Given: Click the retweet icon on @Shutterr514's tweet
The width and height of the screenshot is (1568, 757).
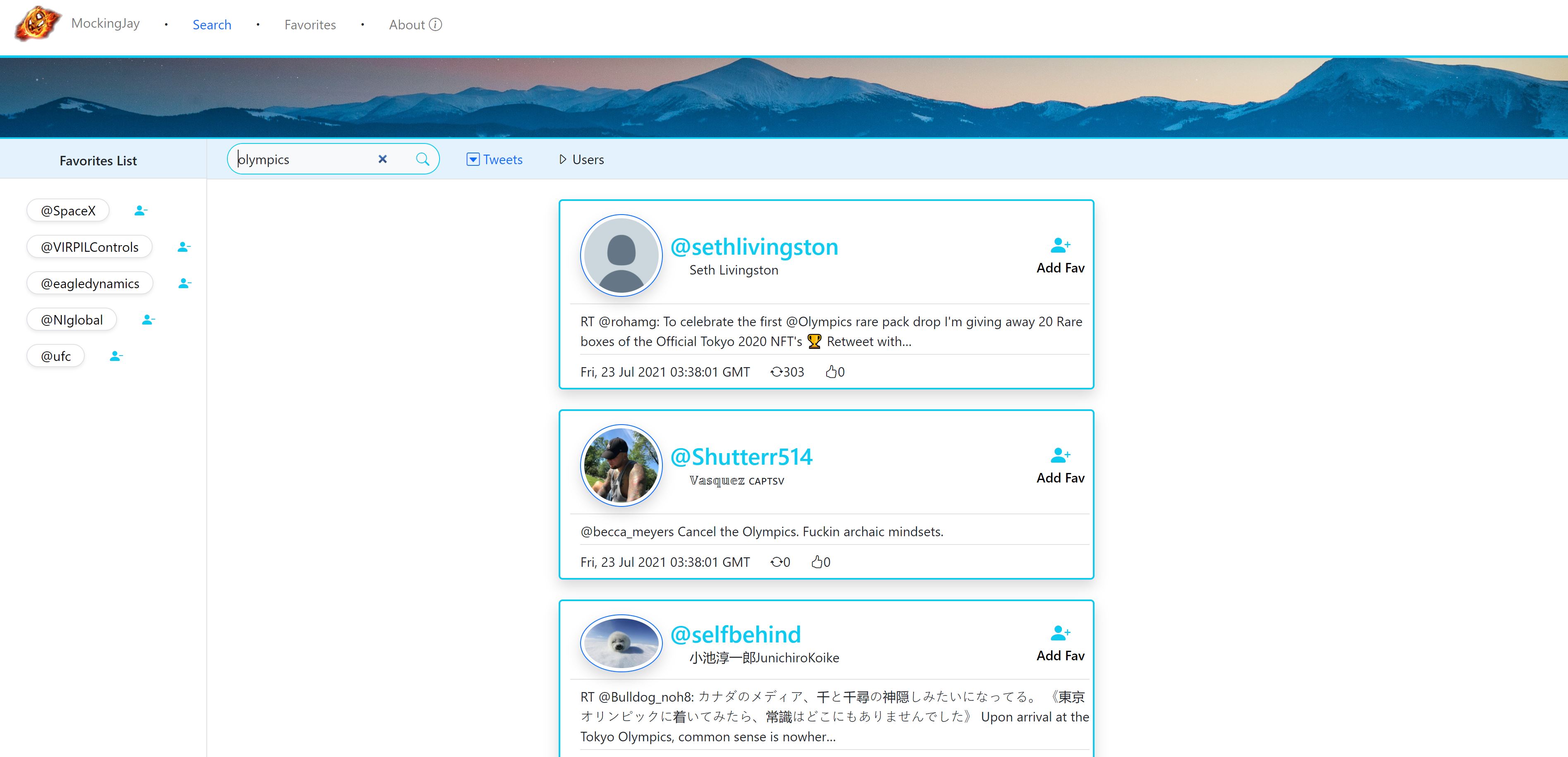Looking at the screenshot, I should pyautogui.click(x=777, y=562).
